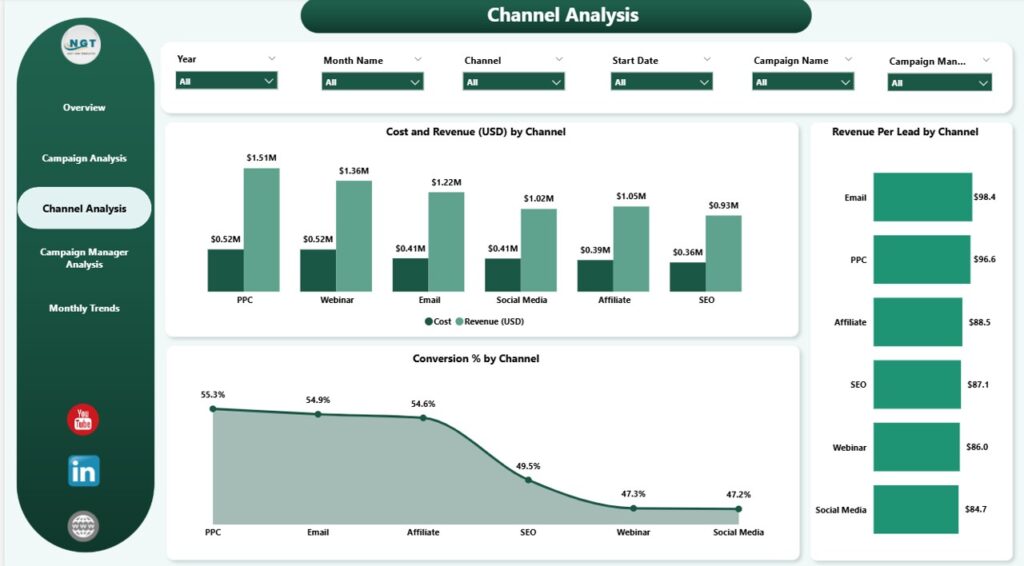Image resolution: width=1024 pixels, height=566 pixels.
Task: Click the website globe icon
Action: click(x=83, y=526)
